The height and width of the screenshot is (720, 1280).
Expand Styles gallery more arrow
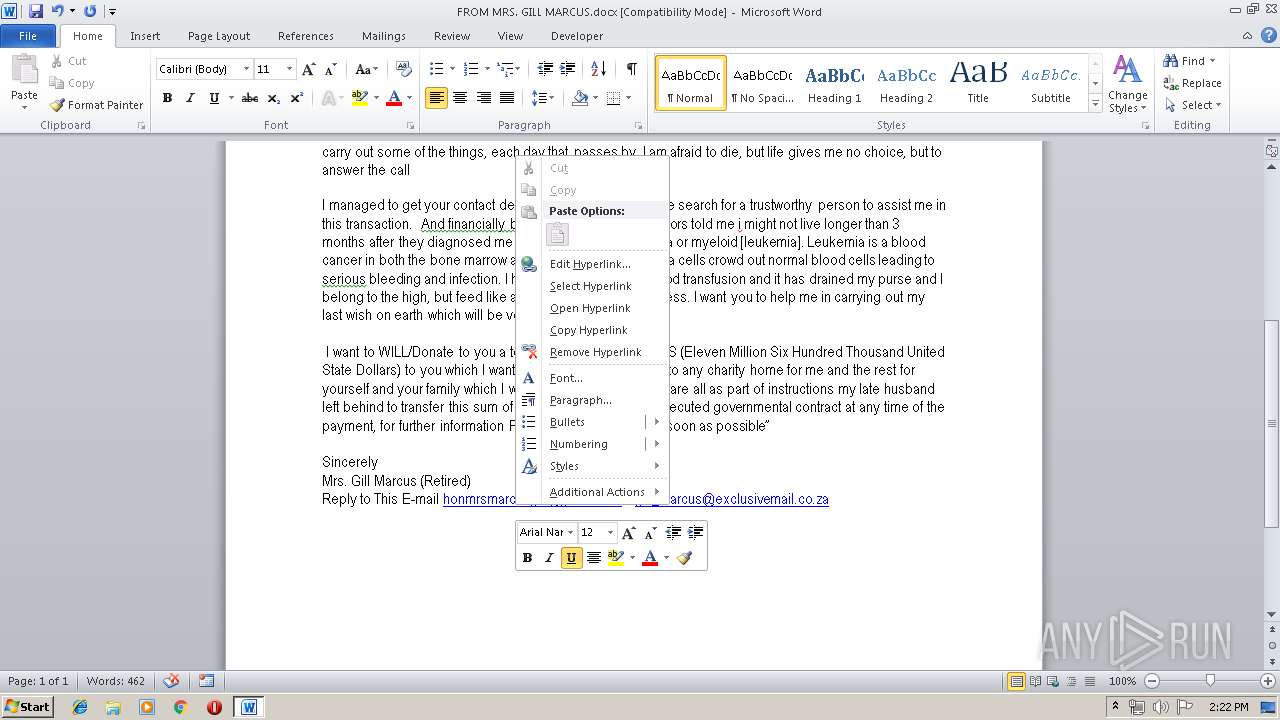tap(1095, 105)
